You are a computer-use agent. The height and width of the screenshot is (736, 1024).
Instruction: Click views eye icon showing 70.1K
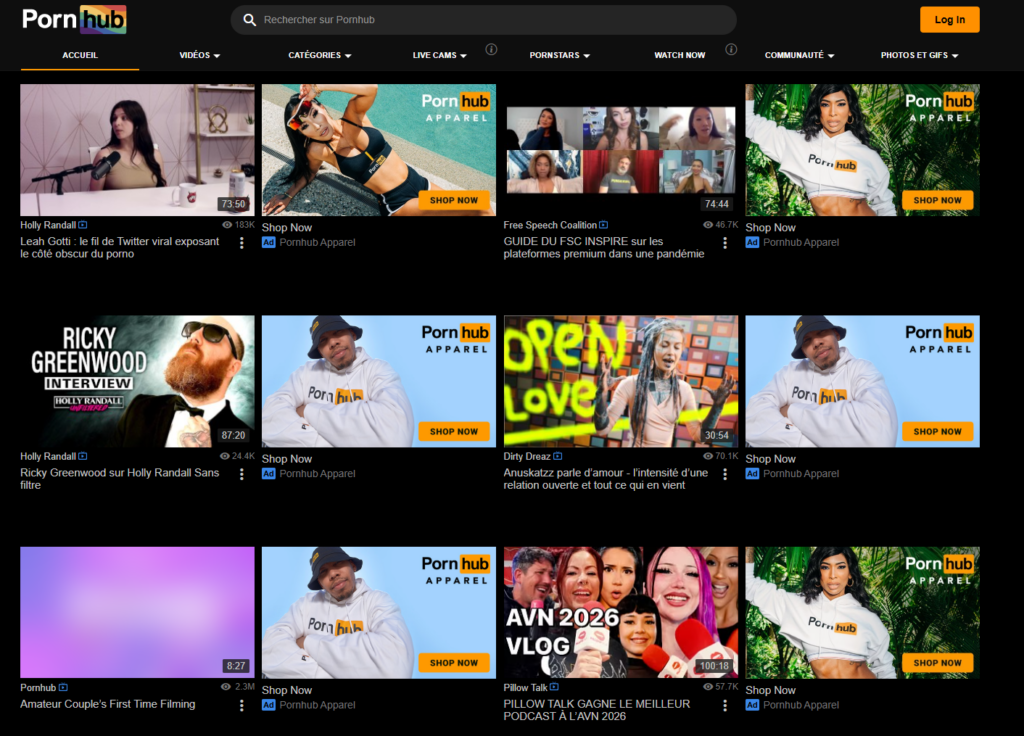click(708, 456)
